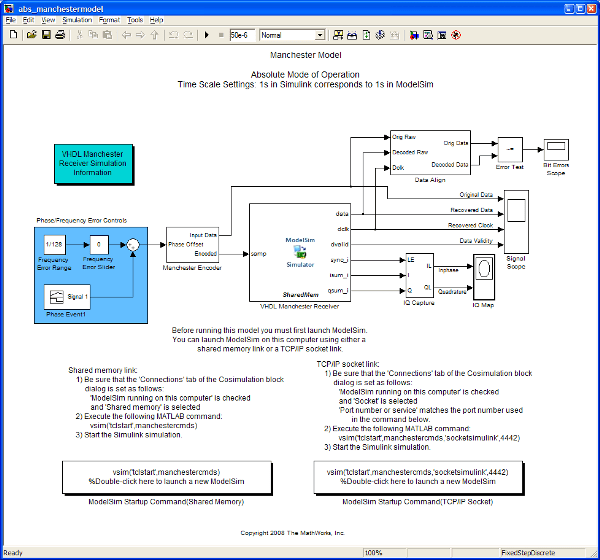Viewport: 600px width, 560px height.
Task: Click the ModelSim Startup Command Shared Memory block
Action: click(x=167, y=477)
